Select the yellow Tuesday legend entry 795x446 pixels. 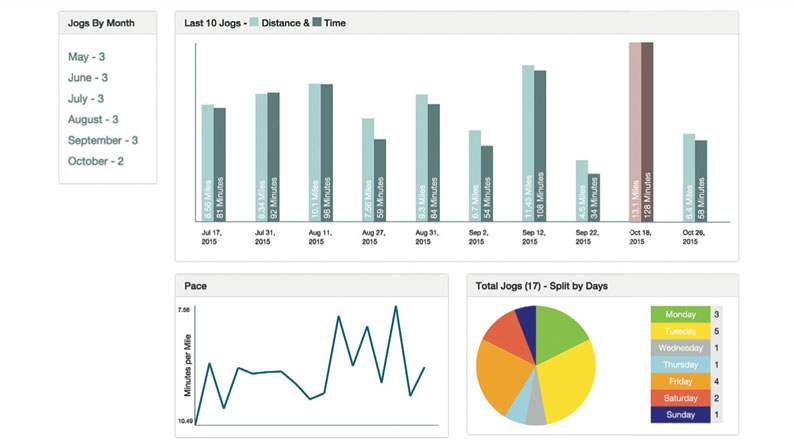680,331
